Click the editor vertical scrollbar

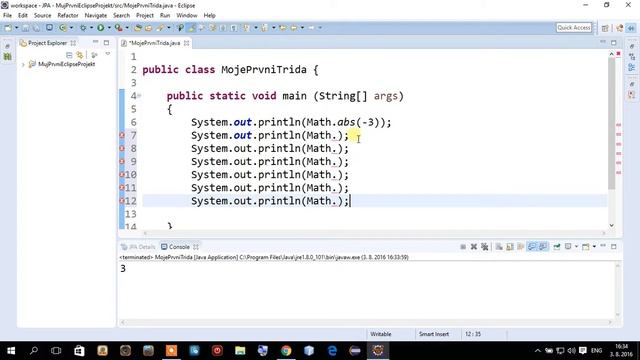point(611,122)
